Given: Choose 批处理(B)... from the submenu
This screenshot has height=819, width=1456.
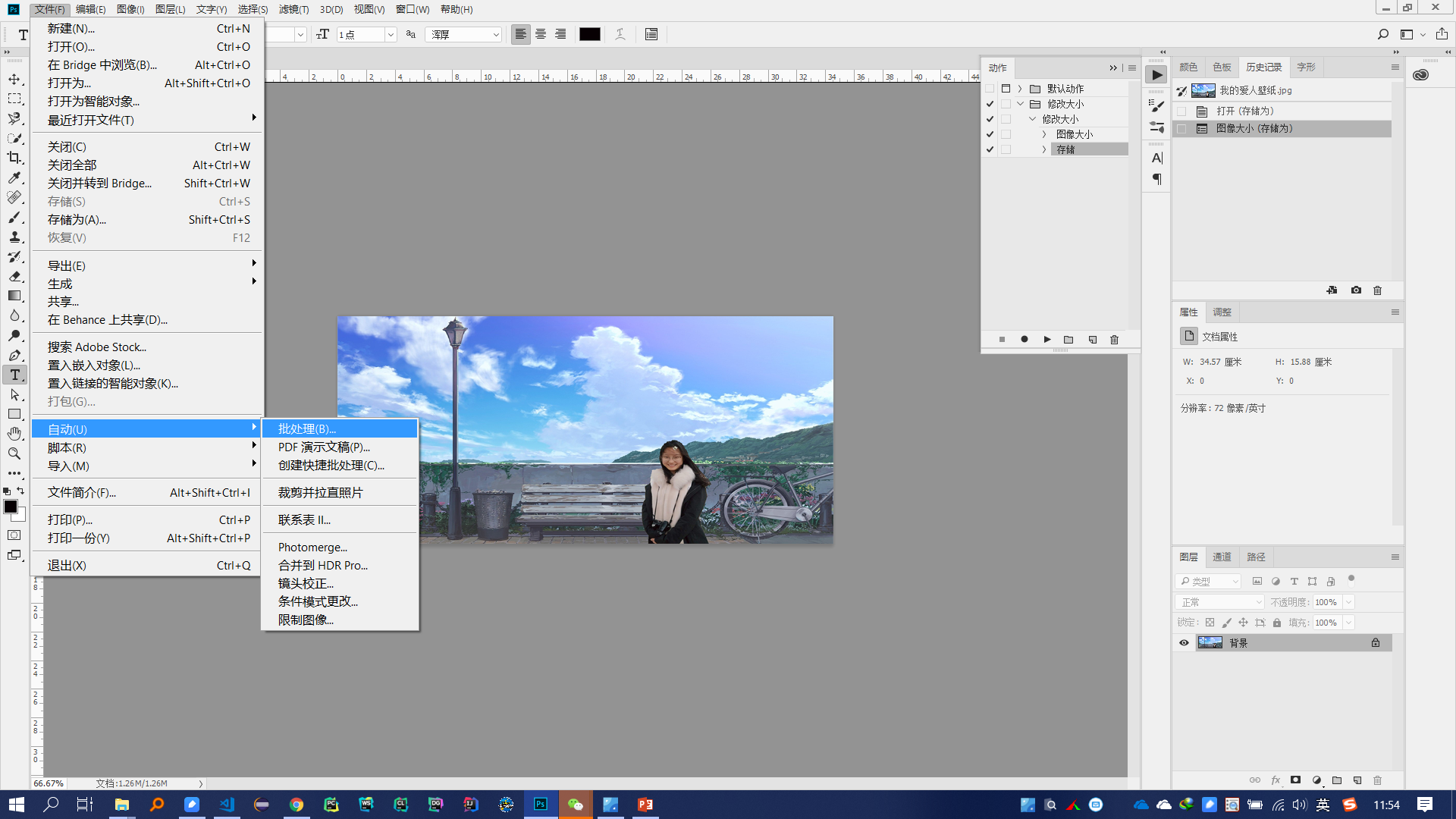Looking at the screenshot, I should pyautogui.click(x=307, y=429).
